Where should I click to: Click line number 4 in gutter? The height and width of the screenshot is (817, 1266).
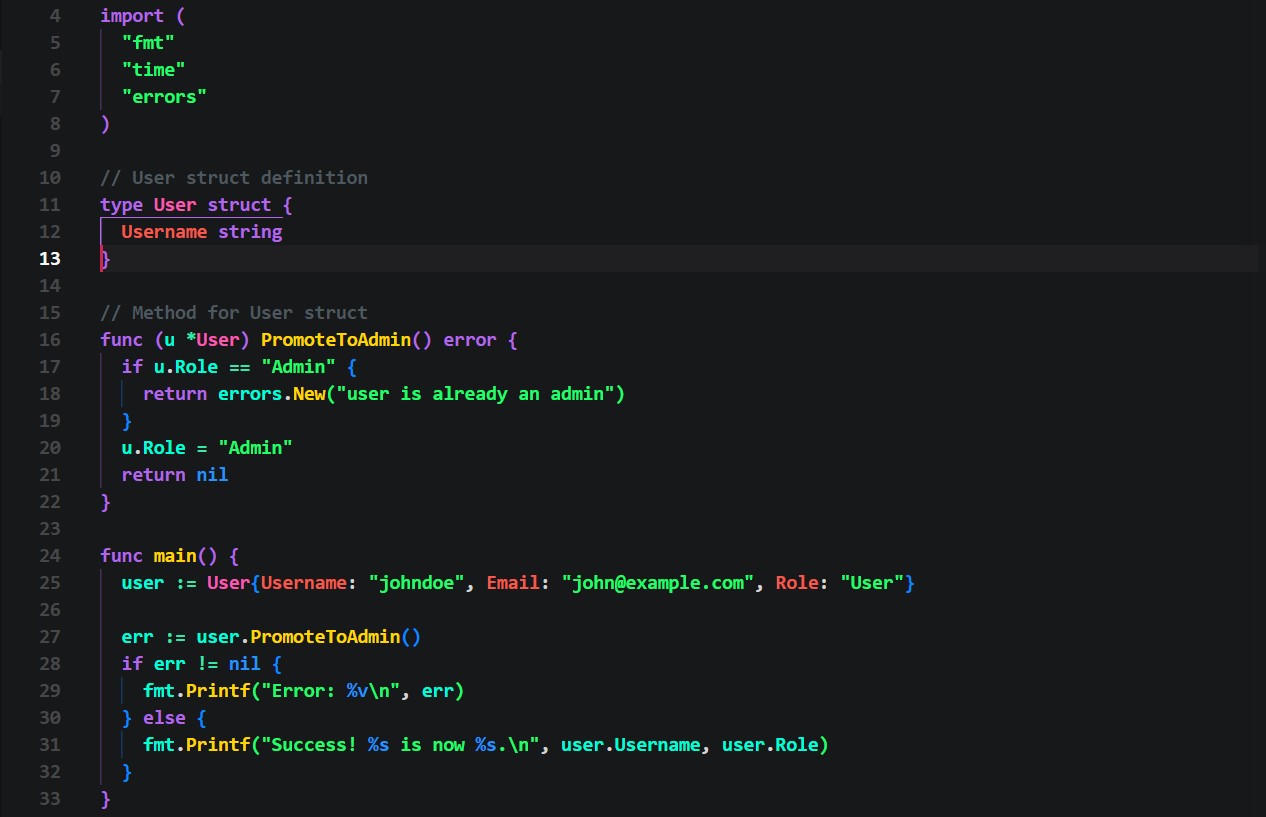54,15
